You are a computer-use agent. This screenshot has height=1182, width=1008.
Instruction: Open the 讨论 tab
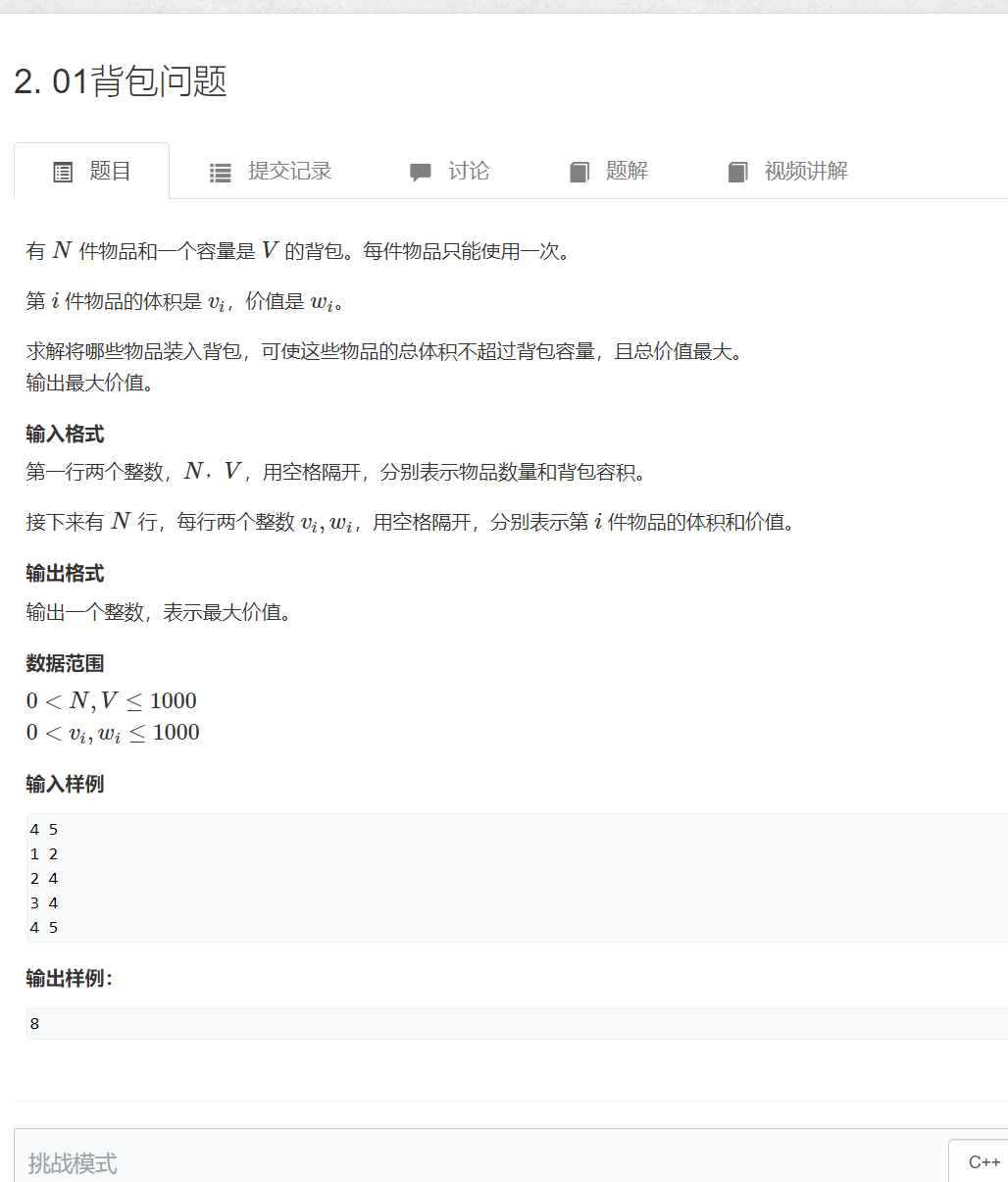(450, 171)
